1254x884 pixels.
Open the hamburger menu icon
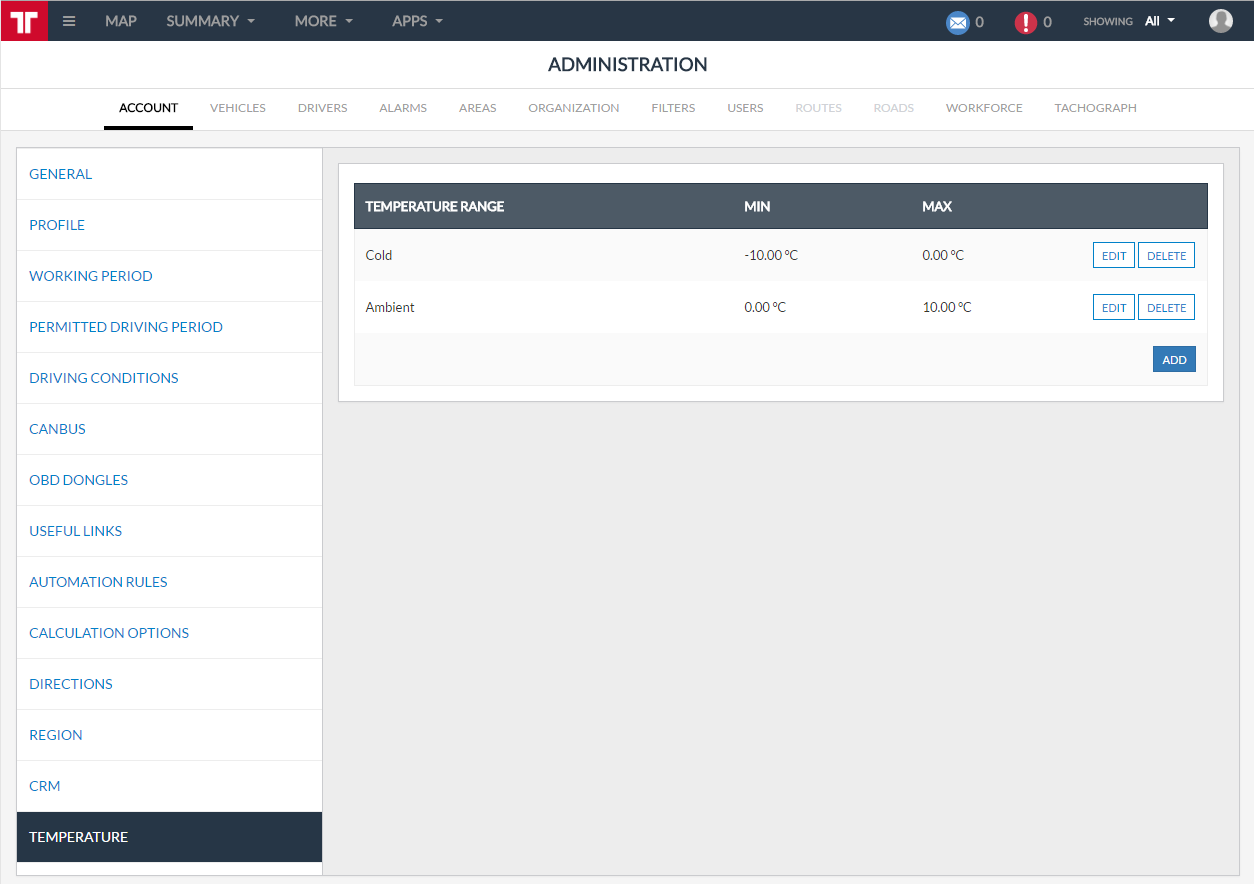pyautogui.click(x=69, y=21)
